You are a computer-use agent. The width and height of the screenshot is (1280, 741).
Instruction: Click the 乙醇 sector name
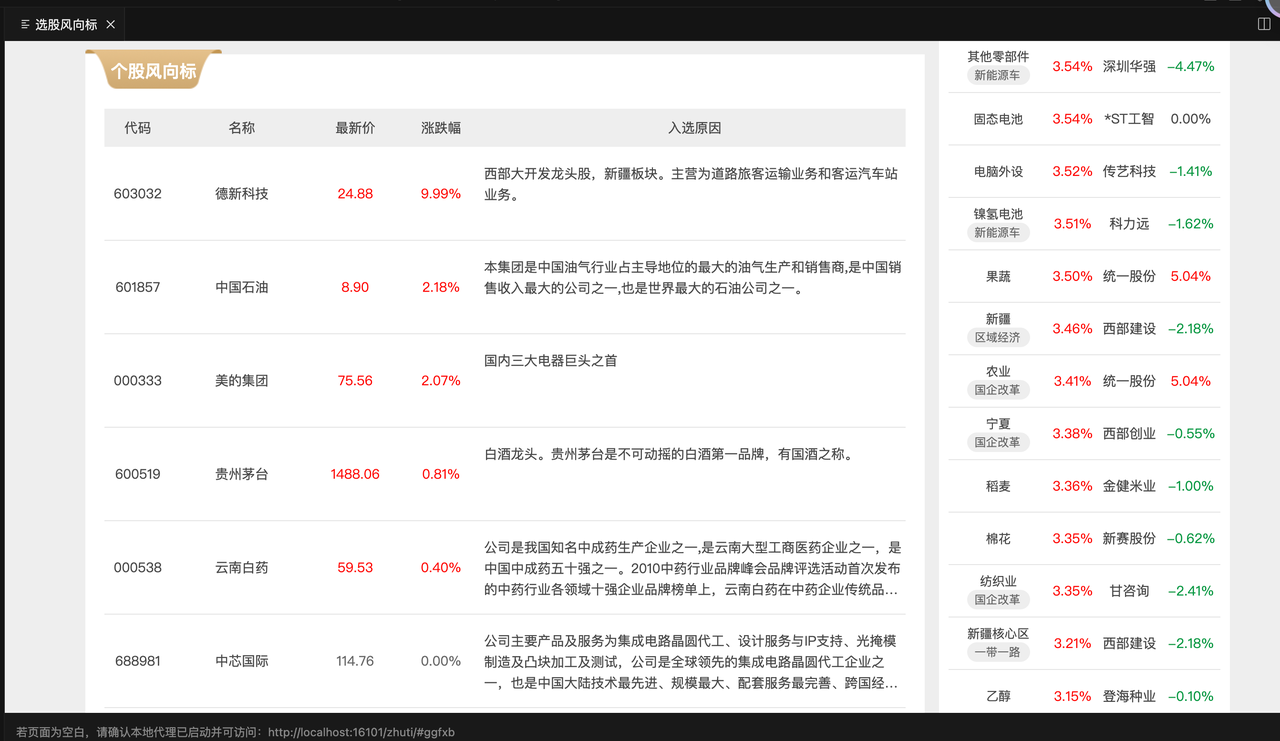pyautogui.click(x=998, y=696)
